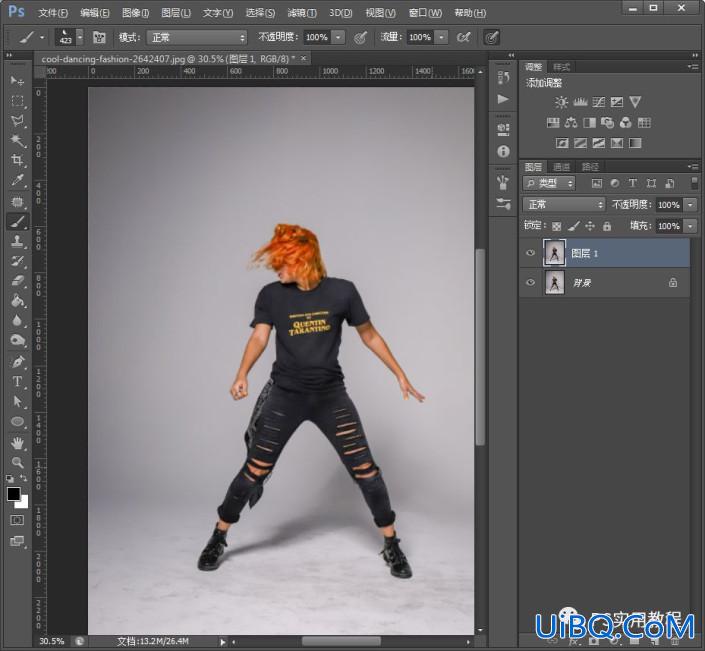The height and width of the screenshot is (651, 705).
Task: Select the Eyedropper tool
Action: 18,180
